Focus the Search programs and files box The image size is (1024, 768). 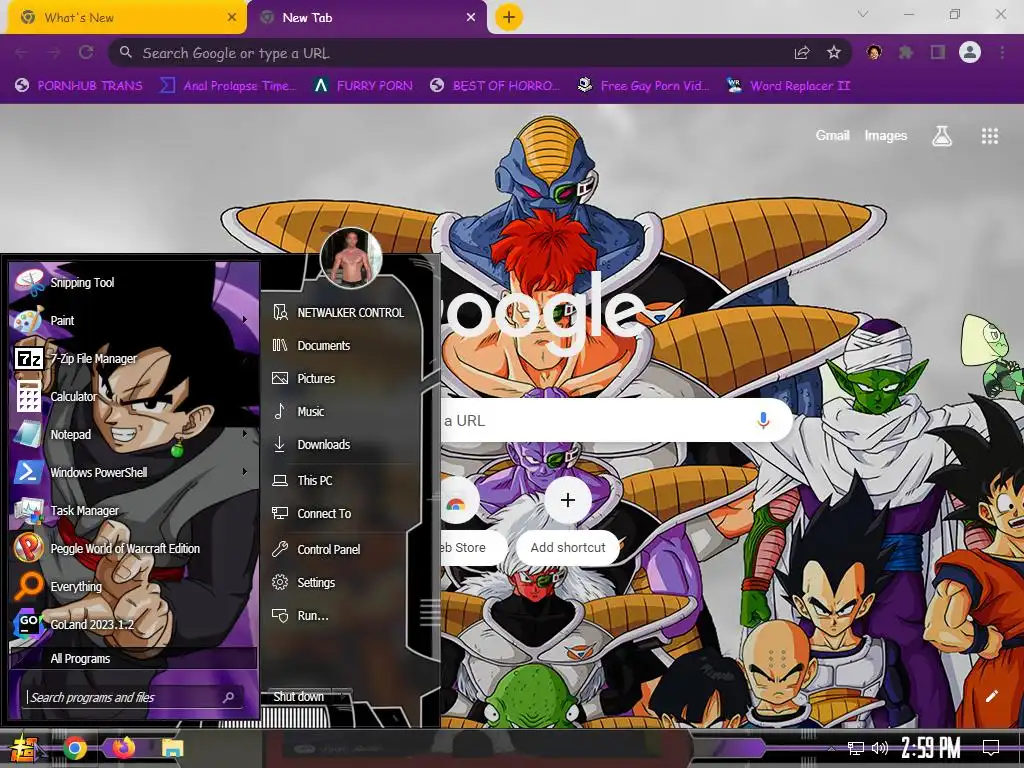pos(133,697)
